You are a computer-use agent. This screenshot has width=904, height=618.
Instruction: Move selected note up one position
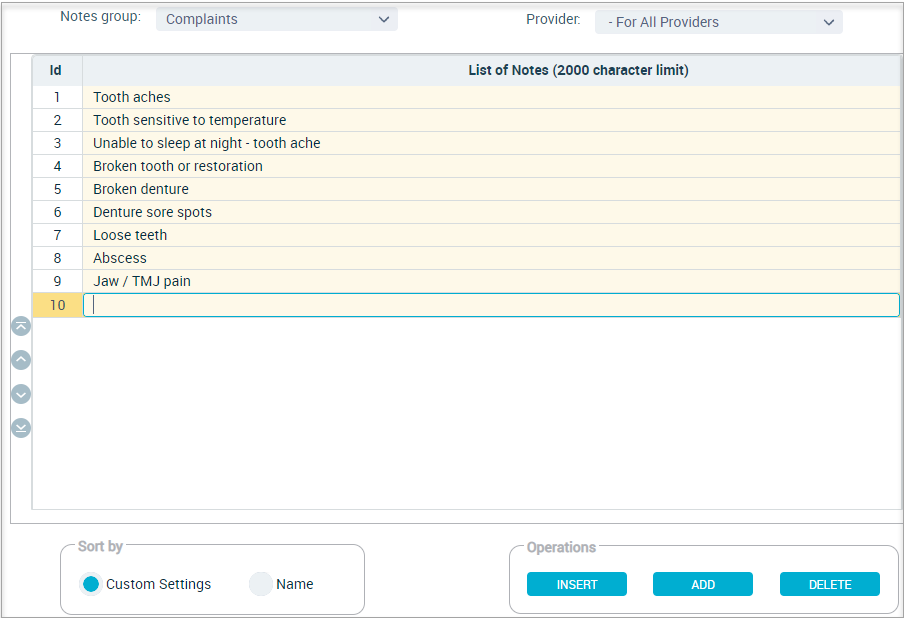pos(21,360)
